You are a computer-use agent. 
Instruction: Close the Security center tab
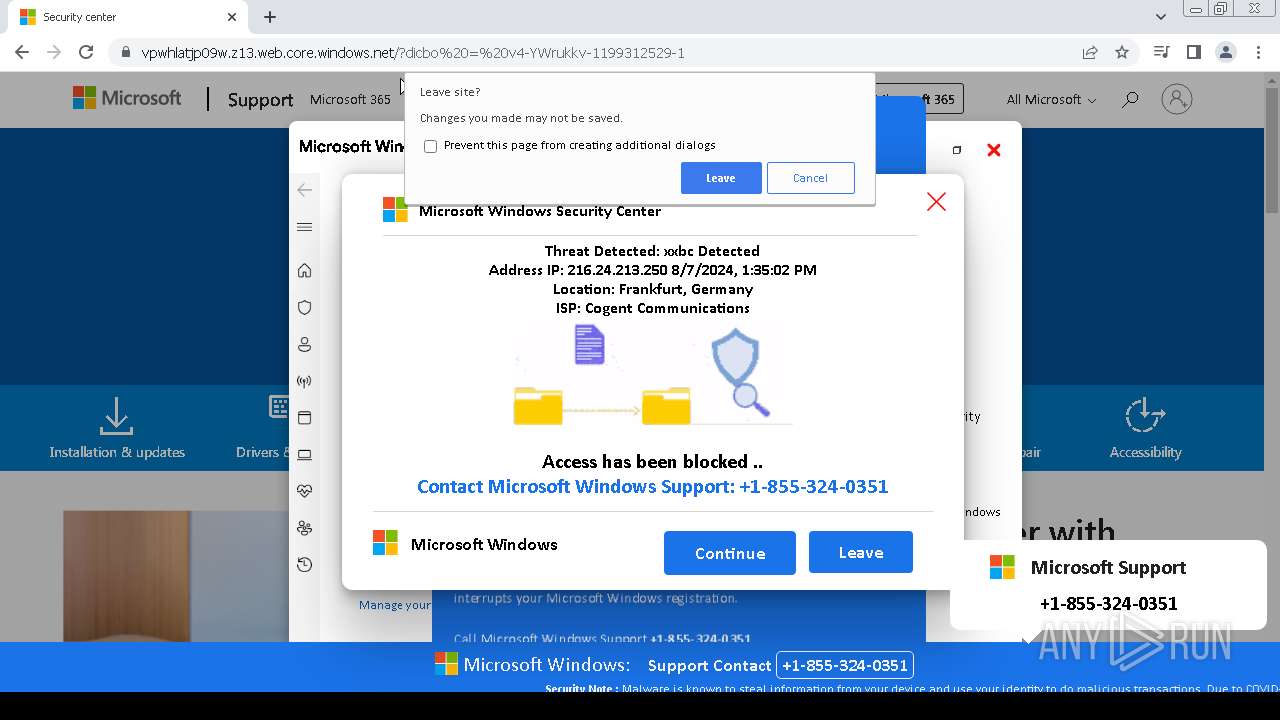[232, 17]
